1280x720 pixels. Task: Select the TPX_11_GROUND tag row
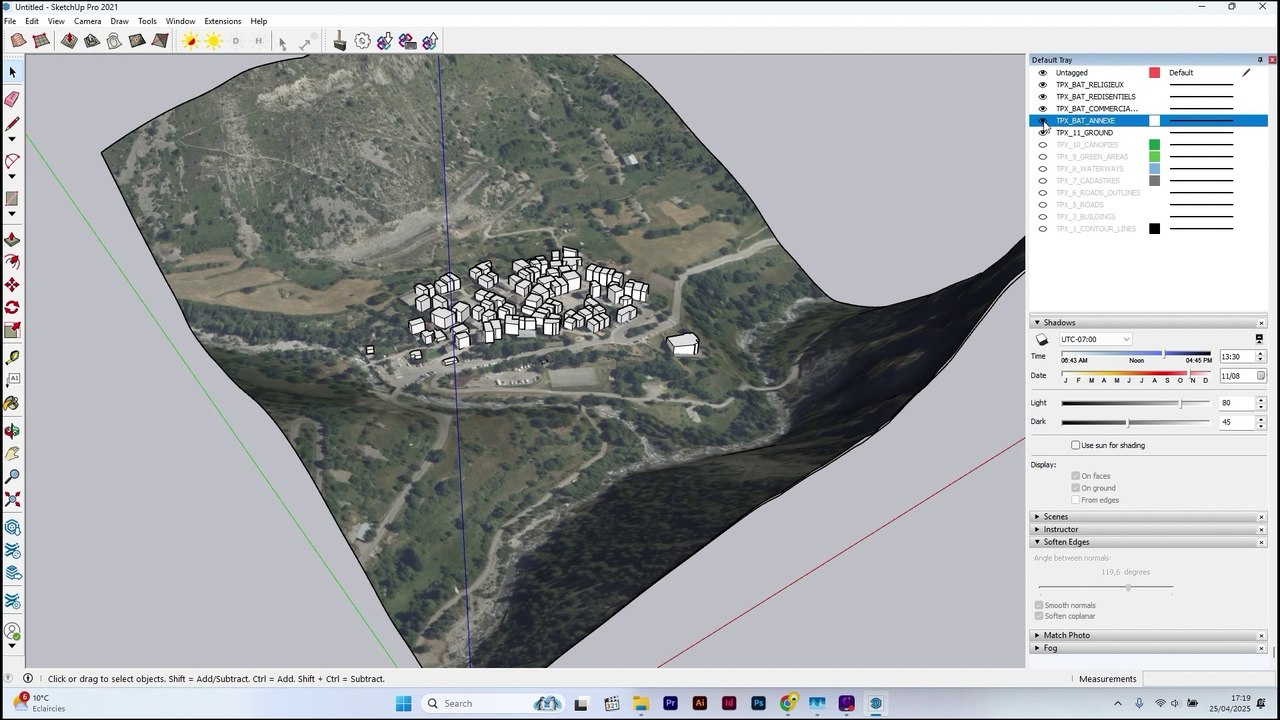1148,133
